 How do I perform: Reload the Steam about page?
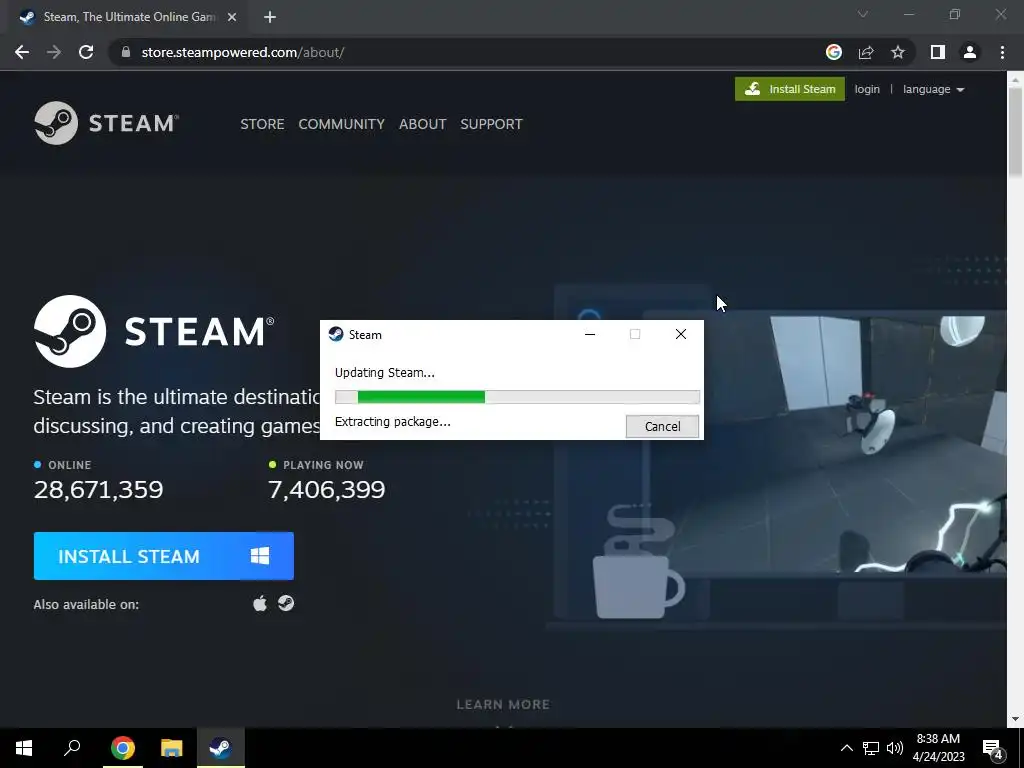(86, 52)
